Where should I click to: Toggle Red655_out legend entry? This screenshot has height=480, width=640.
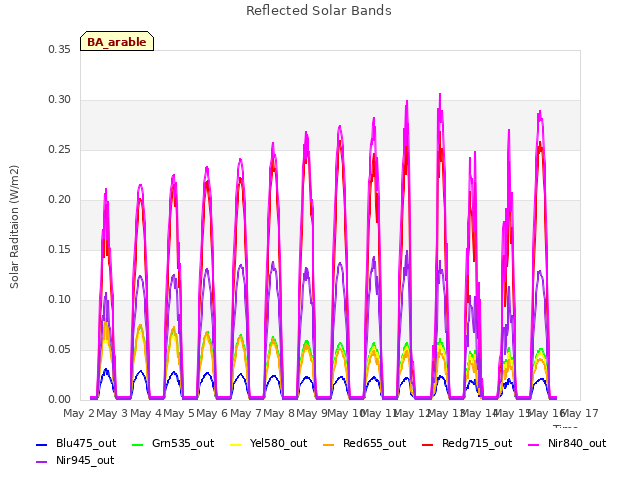tap(364, 444)
